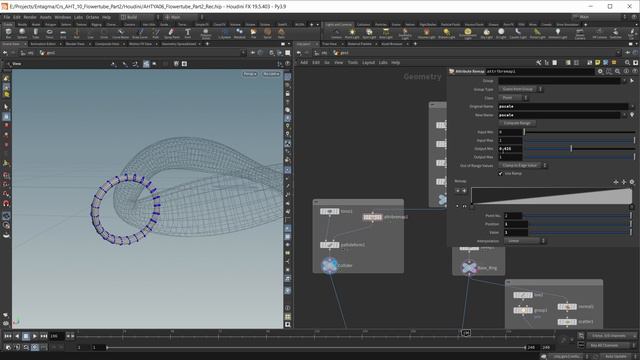Add a Caustic Light from shelf
The height and width of the screenshot is (360, 640).
click(518, 33)
